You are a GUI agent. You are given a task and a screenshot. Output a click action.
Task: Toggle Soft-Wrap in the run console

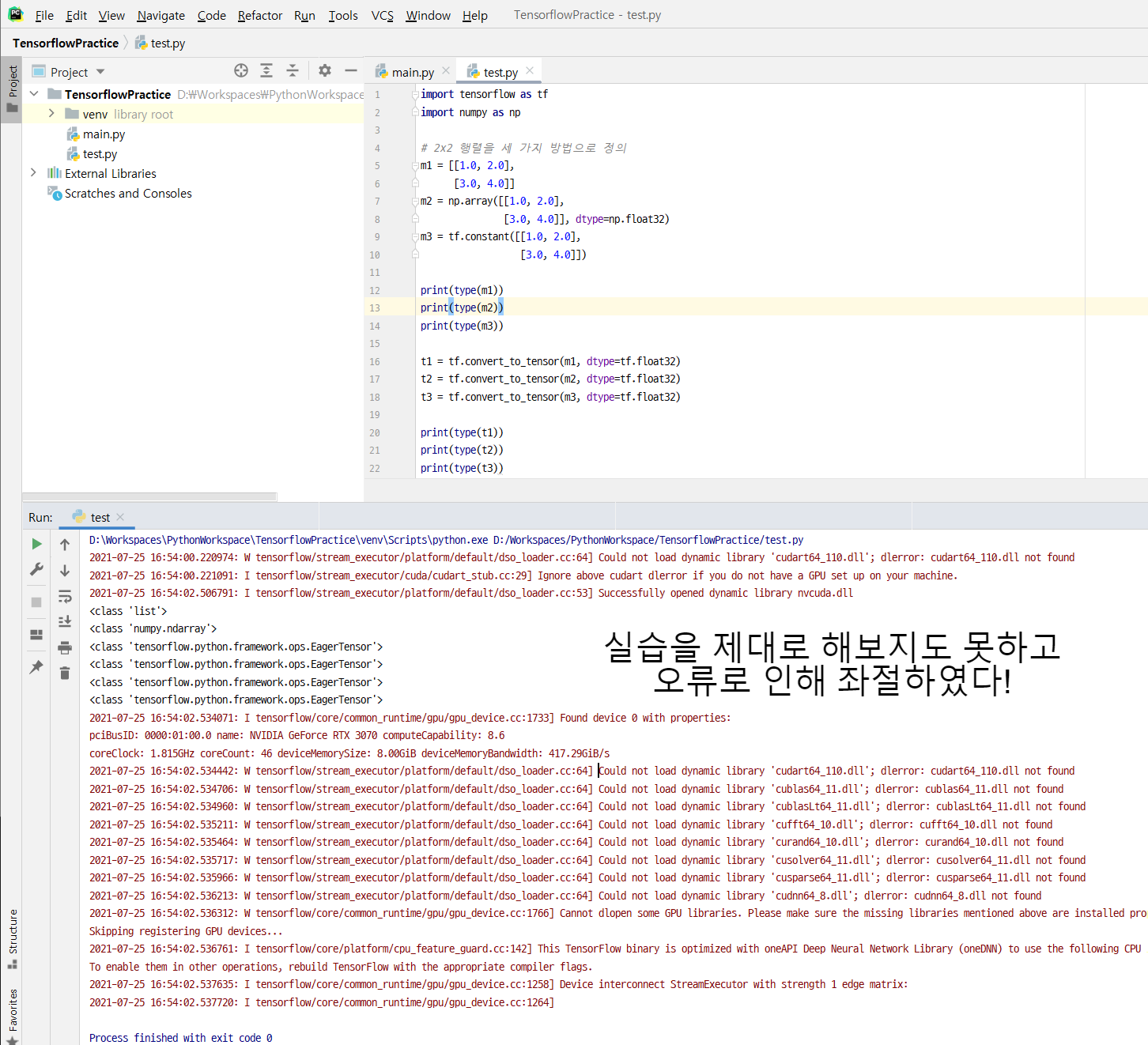[x=65, y=596]
